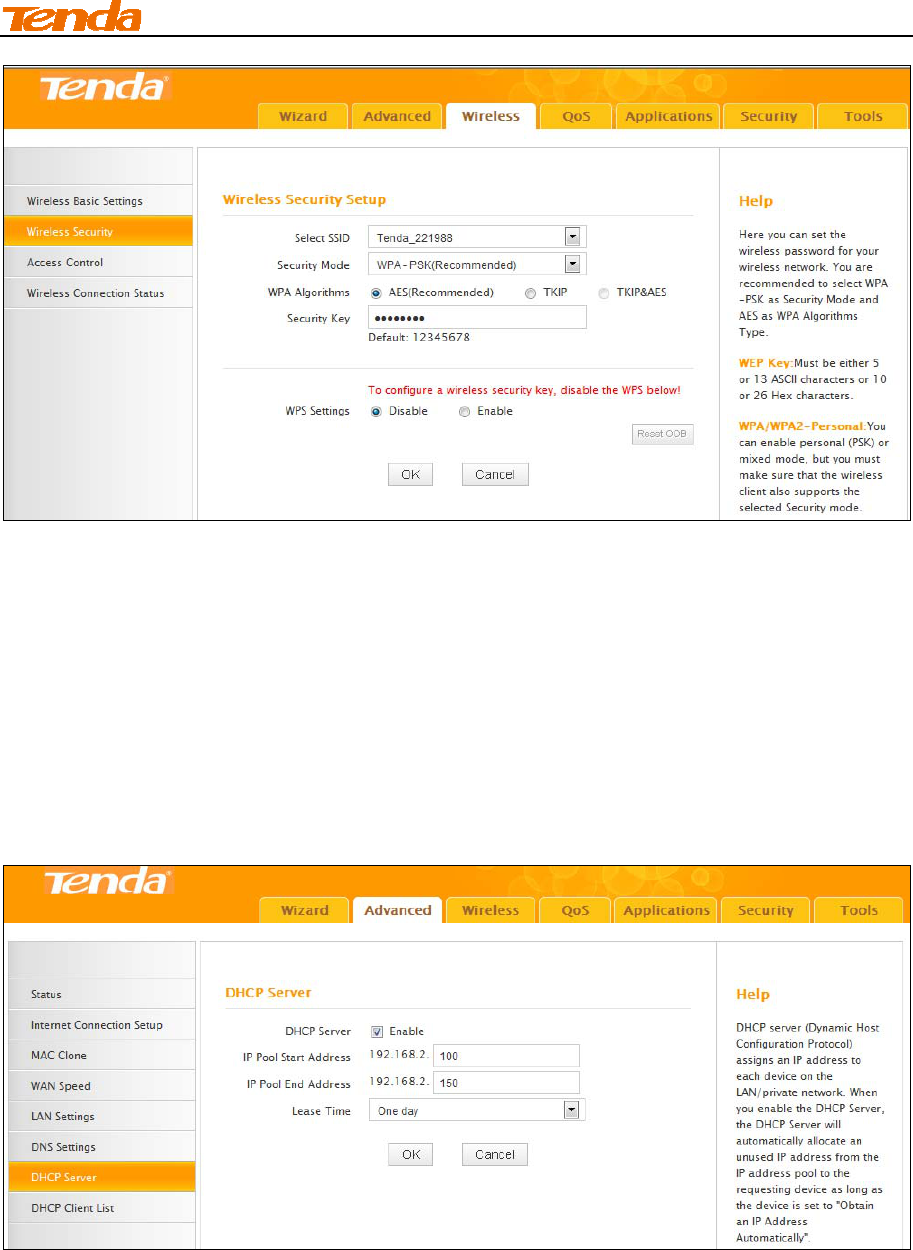This screenshot has height=1250, width=913.
Task: Open Security tab in Wireless Security window
Action: tap(768, 116)
